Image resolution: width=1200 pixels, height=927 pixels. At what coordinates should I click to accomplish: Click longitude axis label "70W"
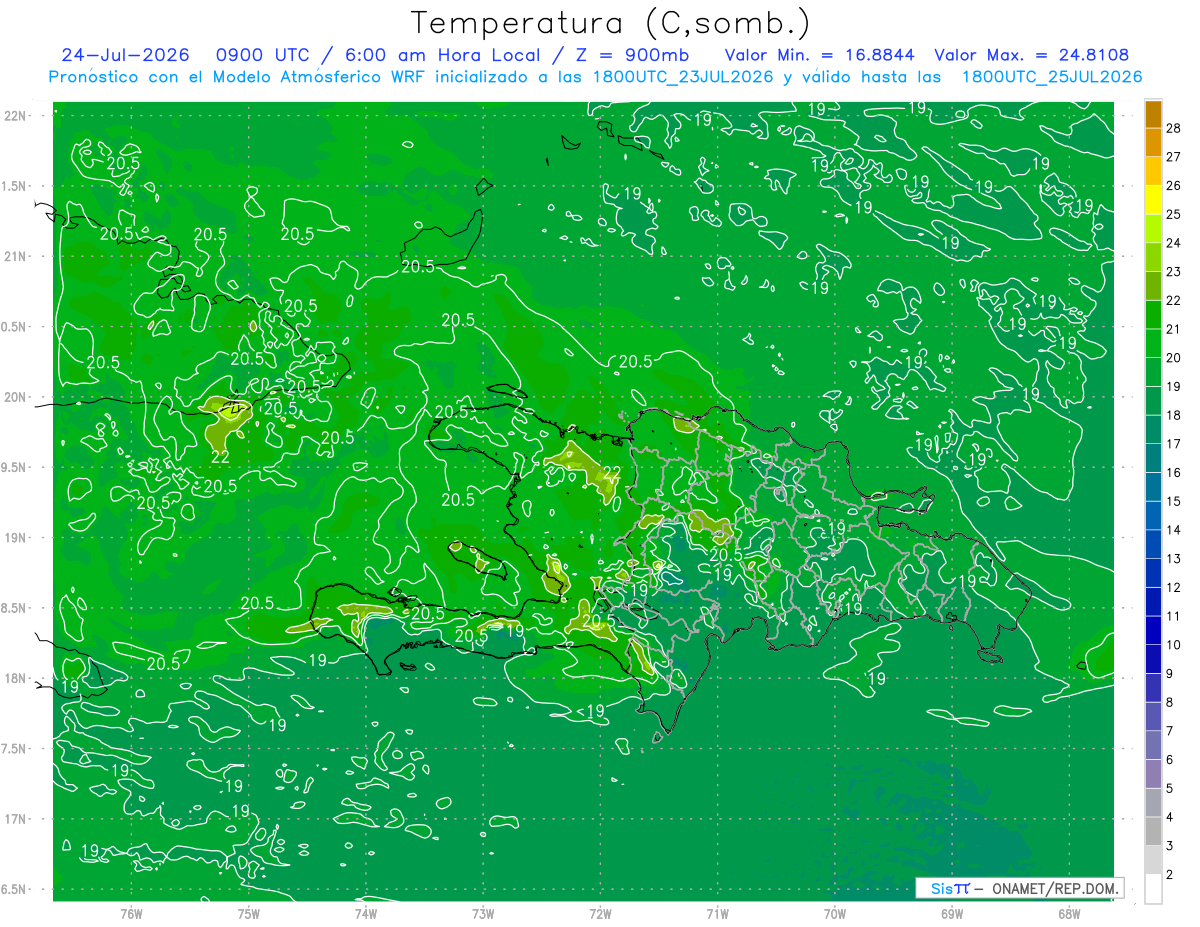pyautogui.click(x=835, y=914)
